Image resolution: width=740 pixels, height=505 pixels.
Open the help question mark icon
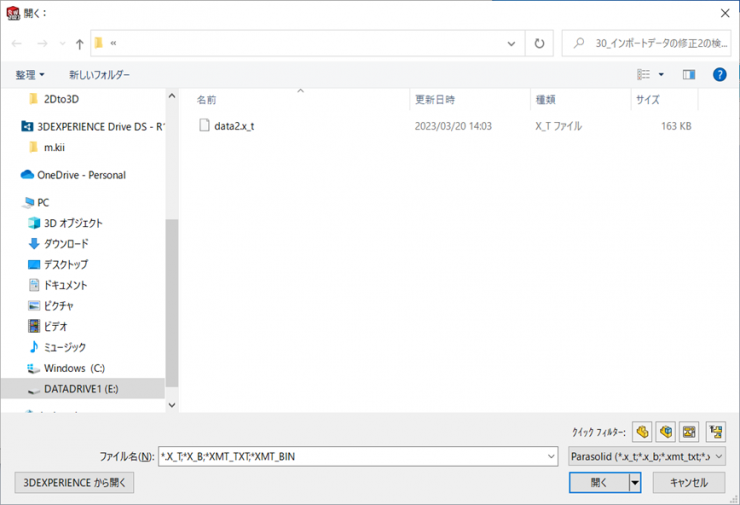[x=719, y=75]
